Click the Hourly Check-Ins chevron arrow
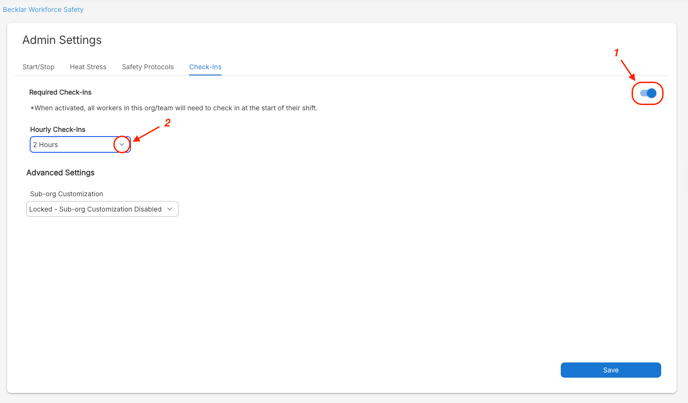 [122, 145]
